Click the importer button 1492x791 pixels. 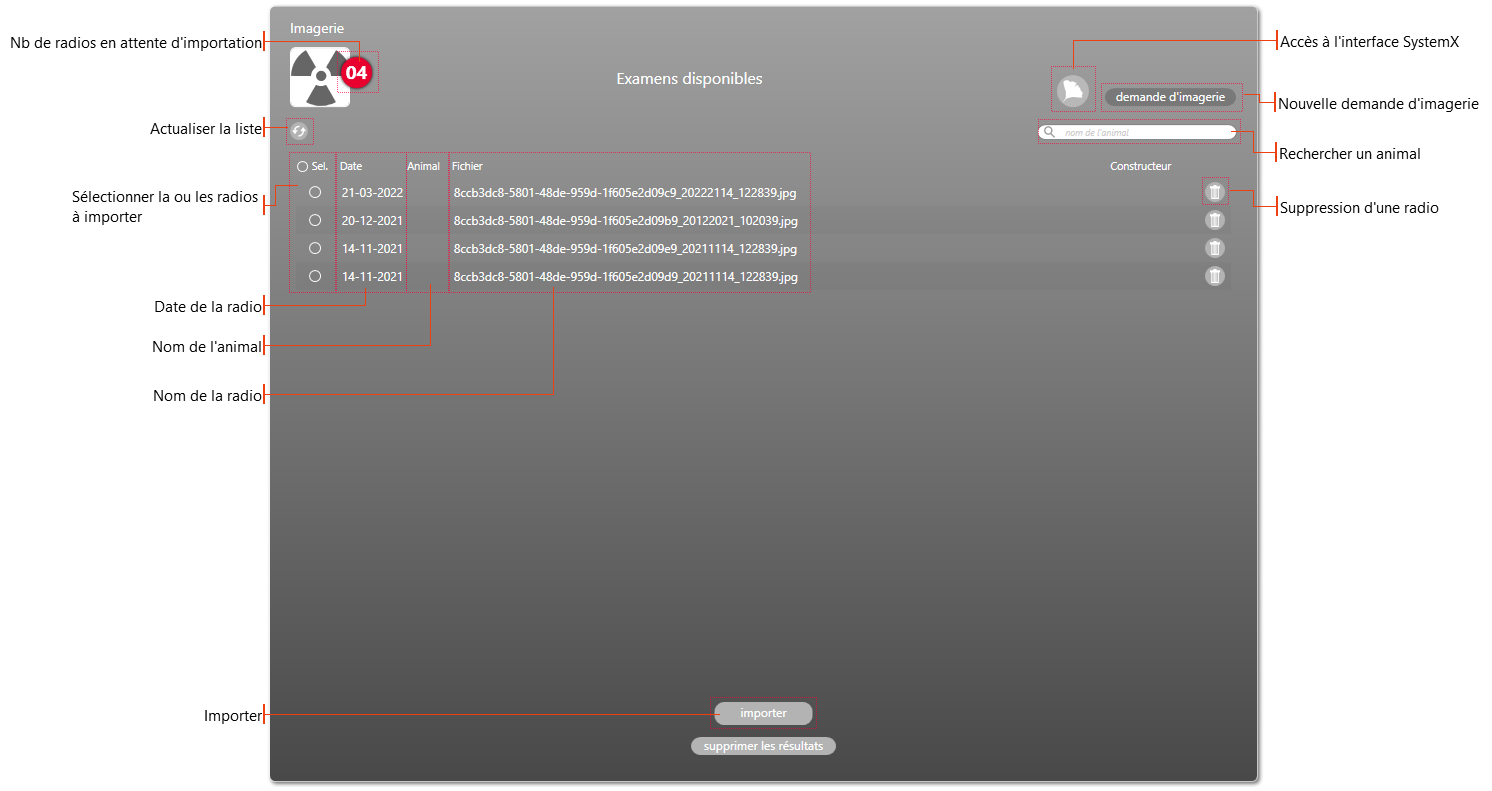point(763,713)
